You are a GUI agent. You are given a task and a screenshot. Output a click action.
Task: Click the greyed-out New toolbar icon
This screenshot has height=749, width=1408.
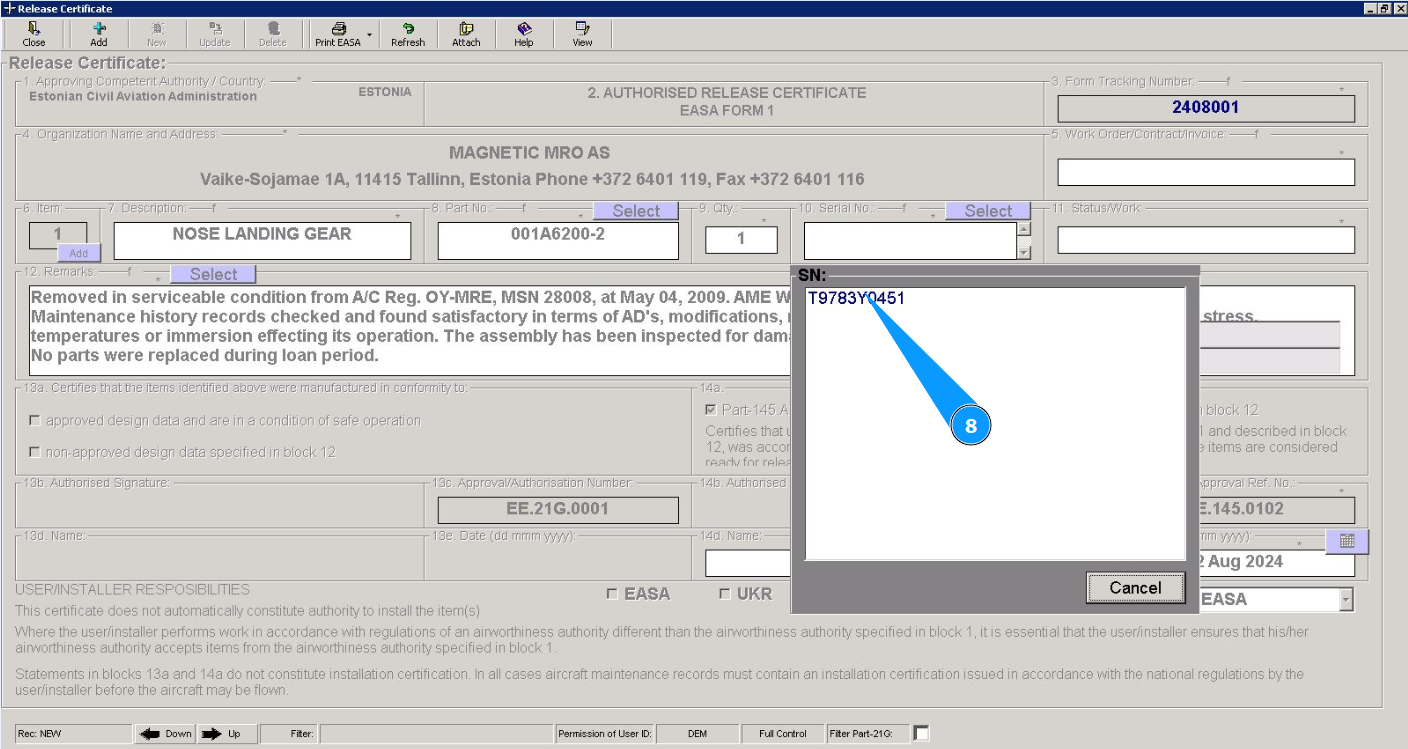click(x=157, y=34)
